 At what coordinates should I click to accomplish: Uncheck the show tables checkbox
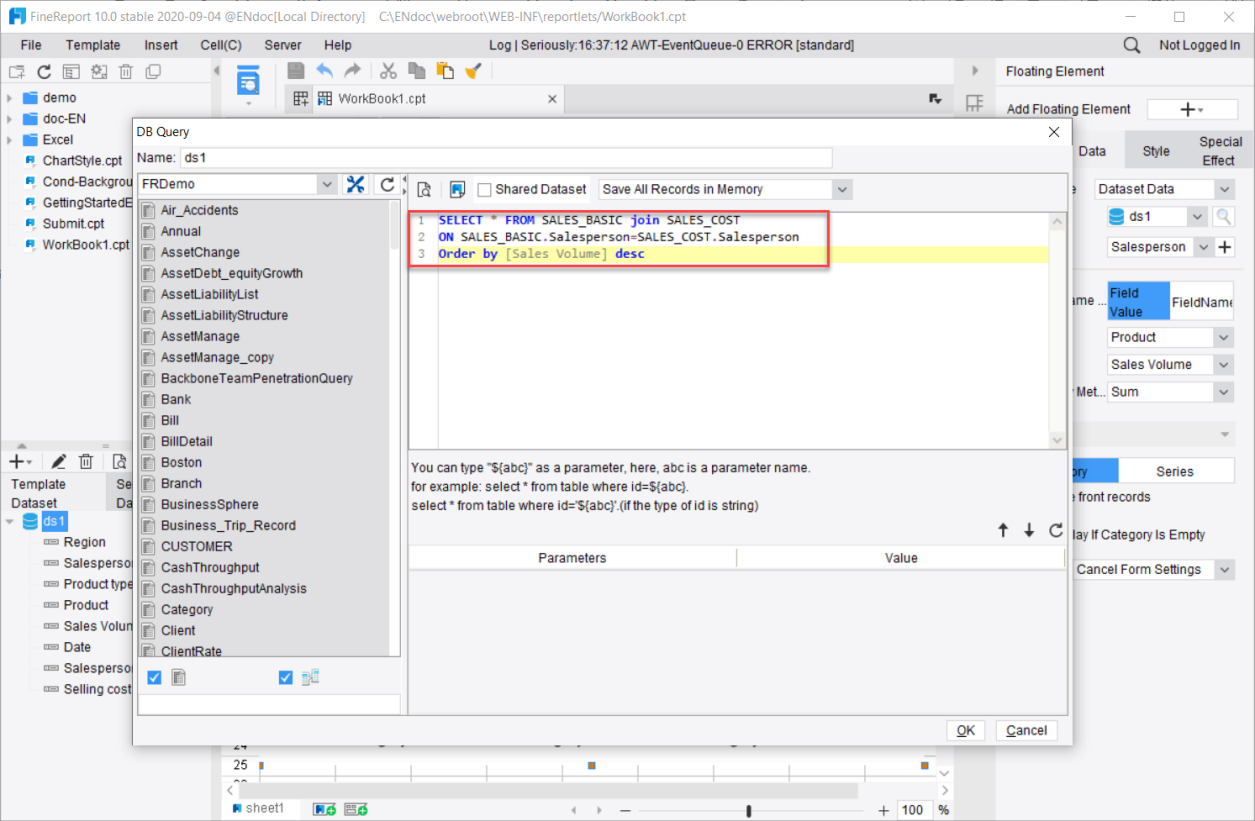(x=154, y=678)
